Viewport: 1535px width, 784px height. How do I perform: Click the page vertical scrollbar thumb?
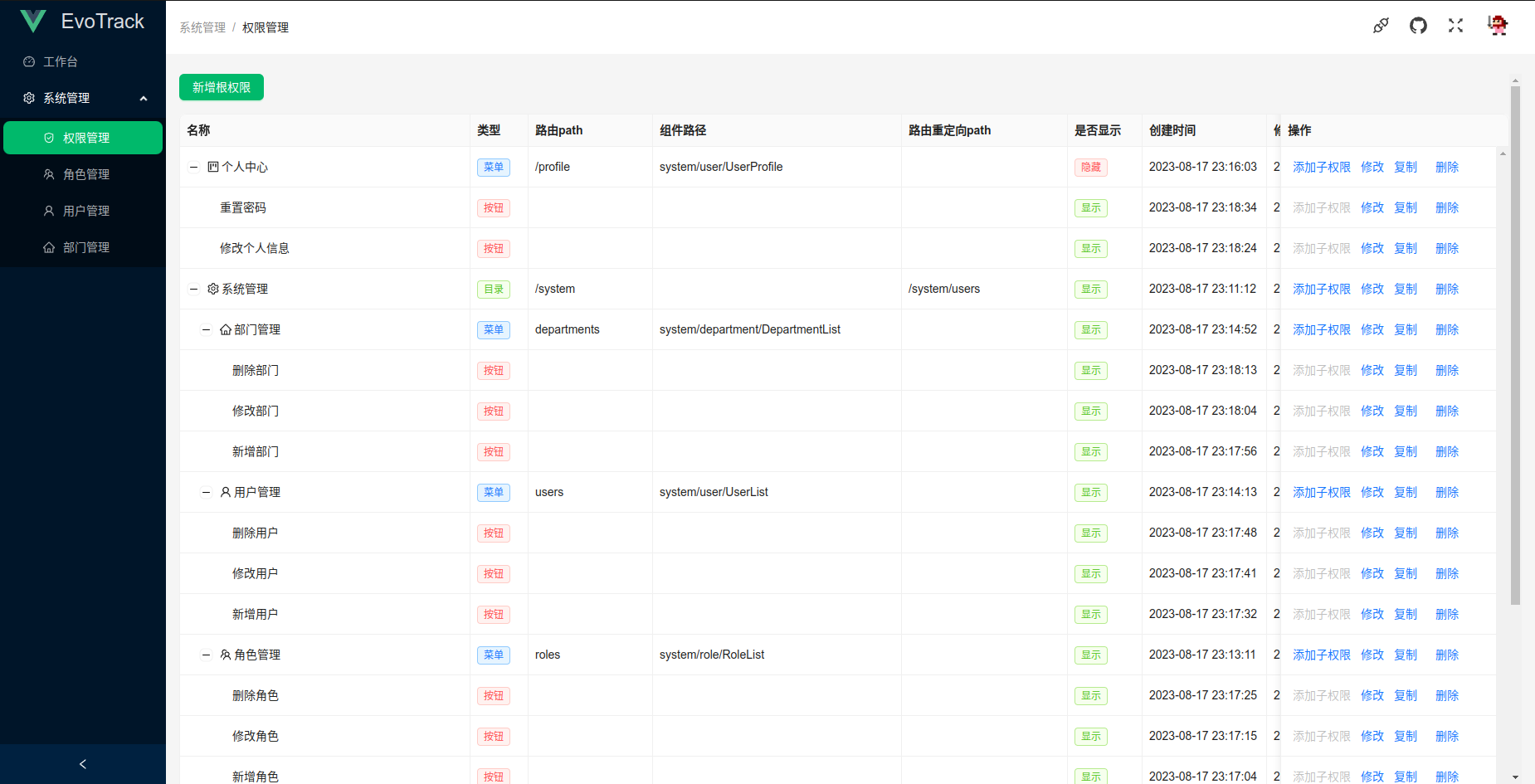tap(1515, 344)
